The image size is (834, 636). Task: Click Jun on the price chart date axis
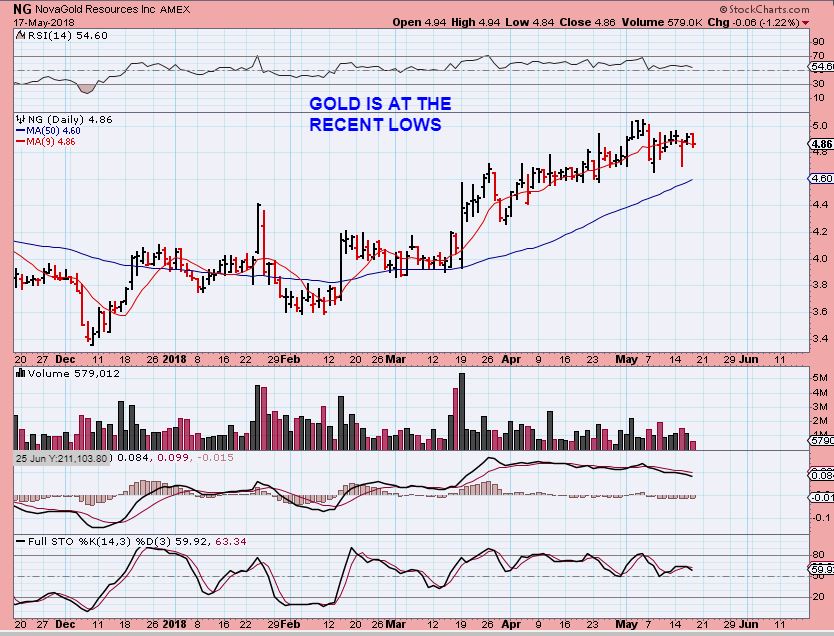[748, 359]
